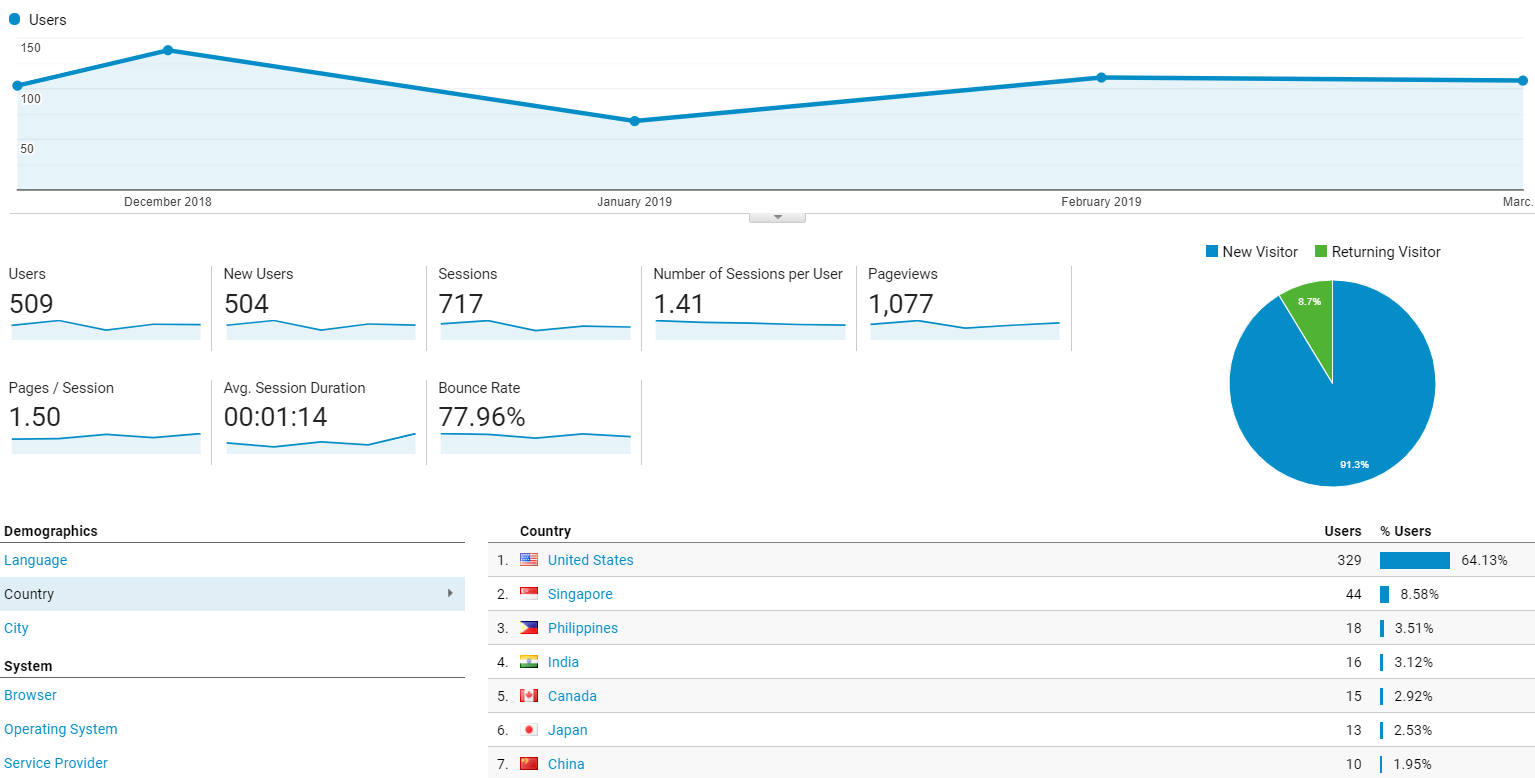Viewport: 1535px width, 778px height.
Task: Open the City demographics report
Action: coord(16,628)
